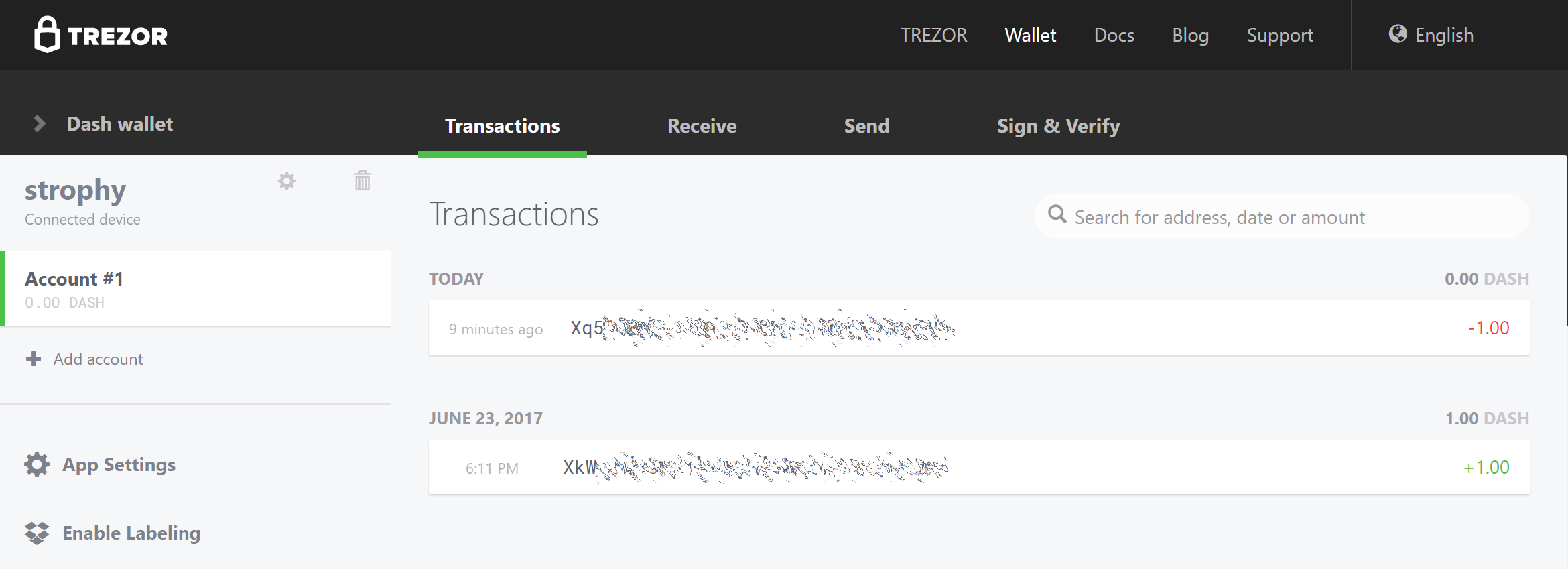
Task: Select Account #1 in the sidebar
Action: (x=197, y=289)
